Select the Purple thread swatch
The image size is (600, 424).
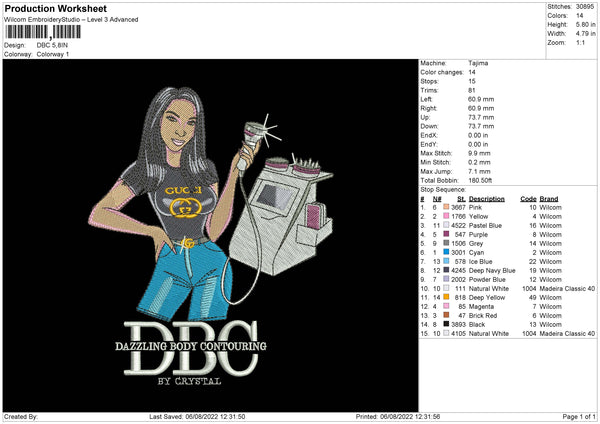446,234
